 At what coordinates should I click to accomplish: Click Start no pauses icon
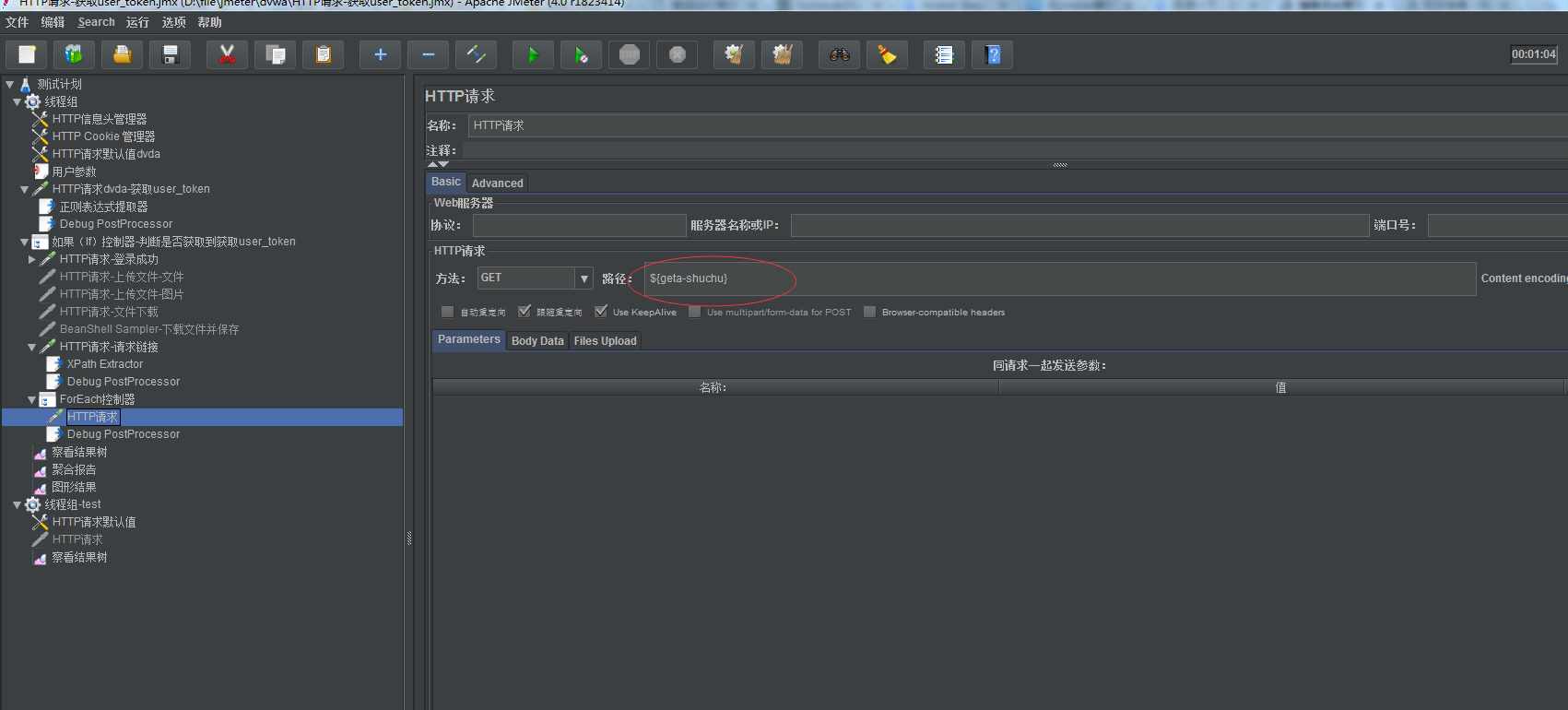tap(581, 54)
